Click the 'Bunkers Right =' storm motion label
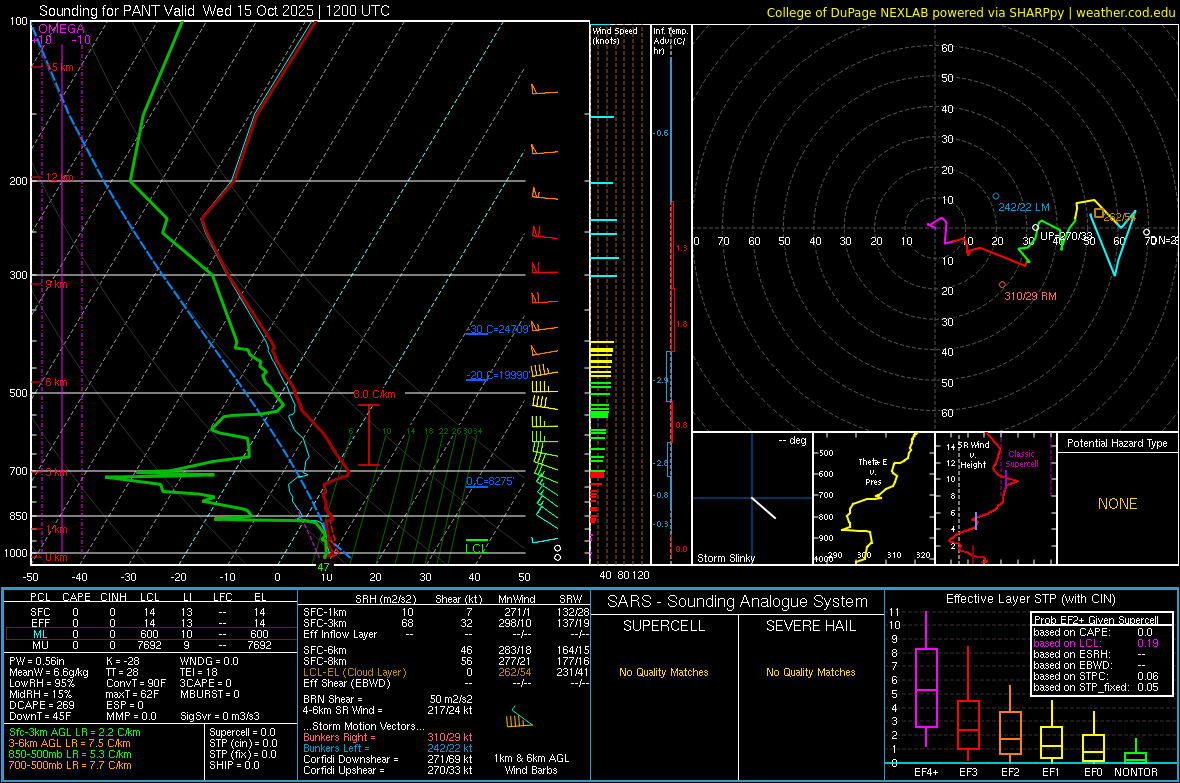The width and height of the screenshot is (1180, 783). (339, 737)
